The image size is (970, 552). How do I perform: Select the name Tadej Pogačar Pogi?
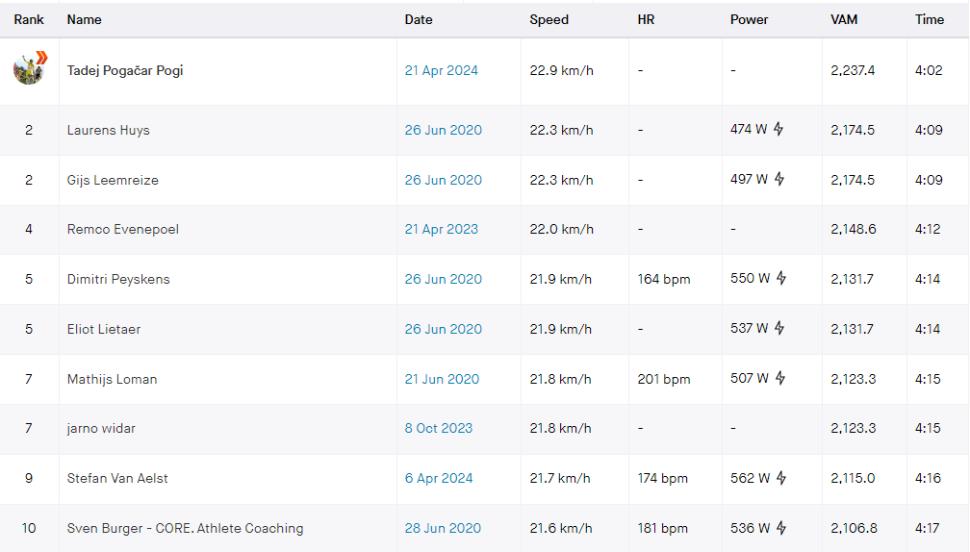tap(125, 71)
